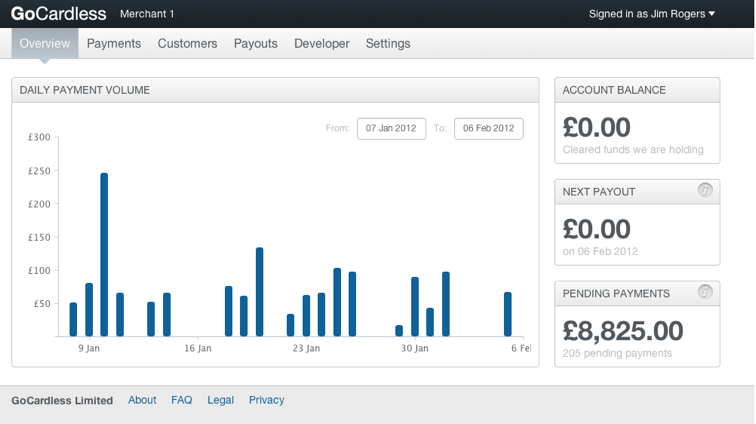The height and width of the screenshot is (424, 756).
Task: Open the Settings tab
Action: click(388, 44)
